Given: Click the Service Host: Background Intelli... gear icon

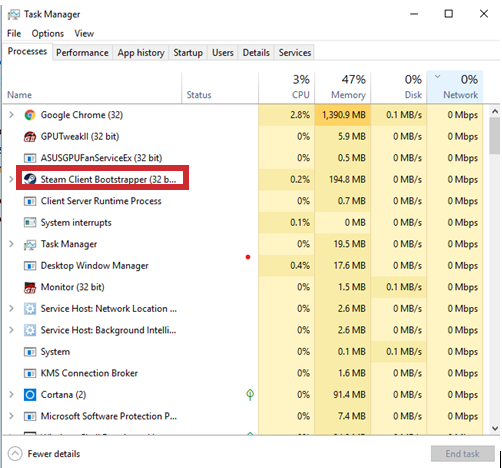Looking at the screenshot, I should [30, 330].
